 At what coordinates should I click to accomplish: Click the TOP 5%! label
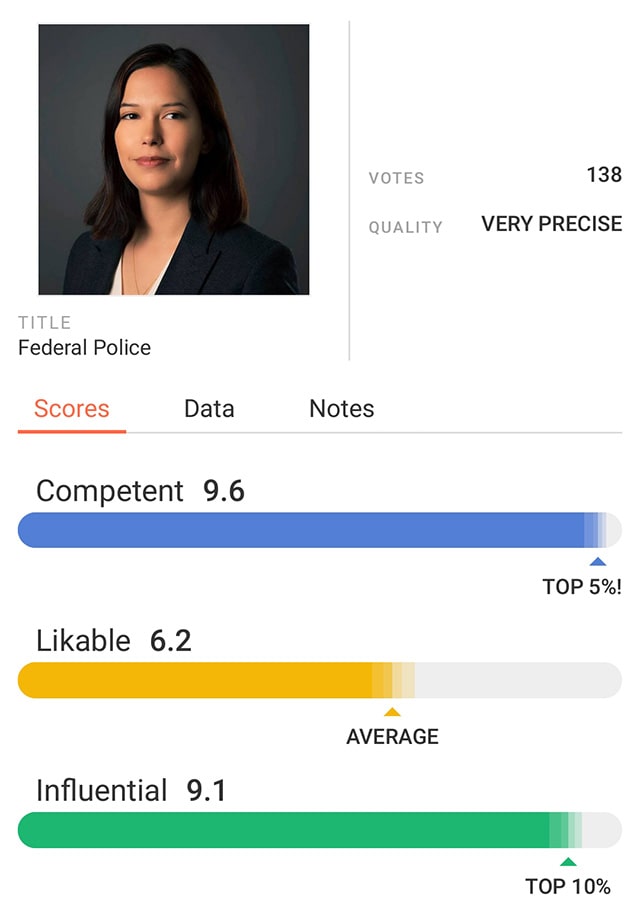click(582, 587)
